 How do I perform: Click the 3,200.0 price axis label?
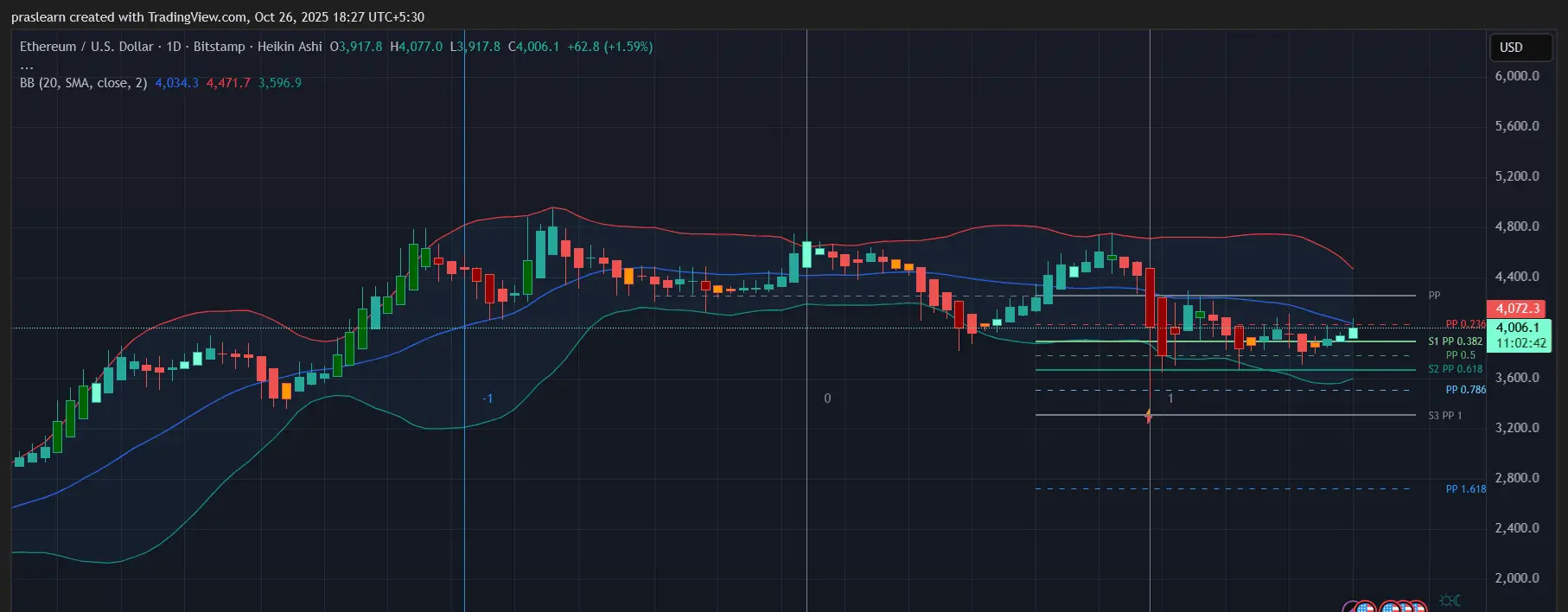click(x=1517, y=428)
